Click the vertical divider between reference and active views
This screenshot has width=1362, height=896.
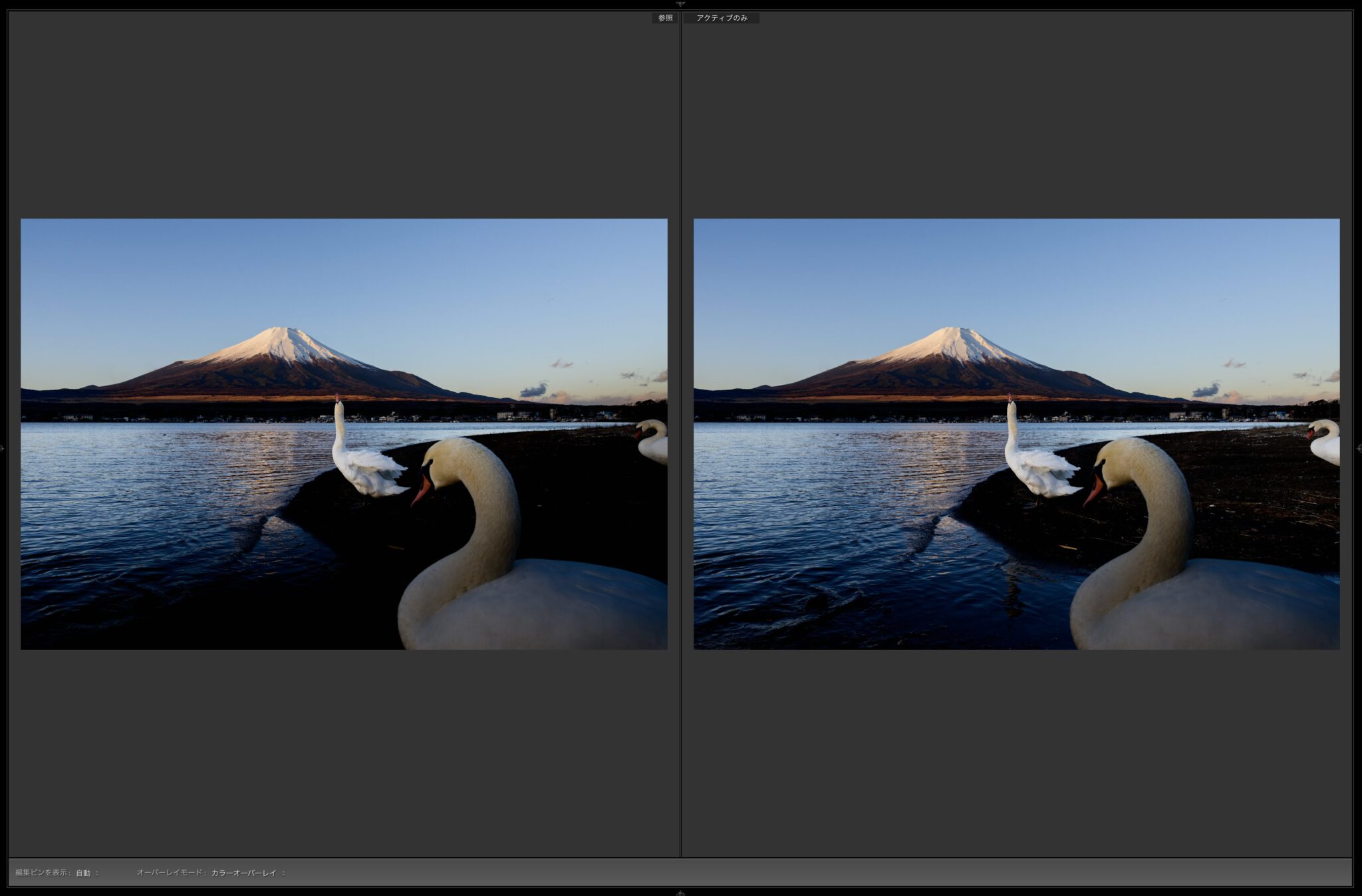point(680,439)
